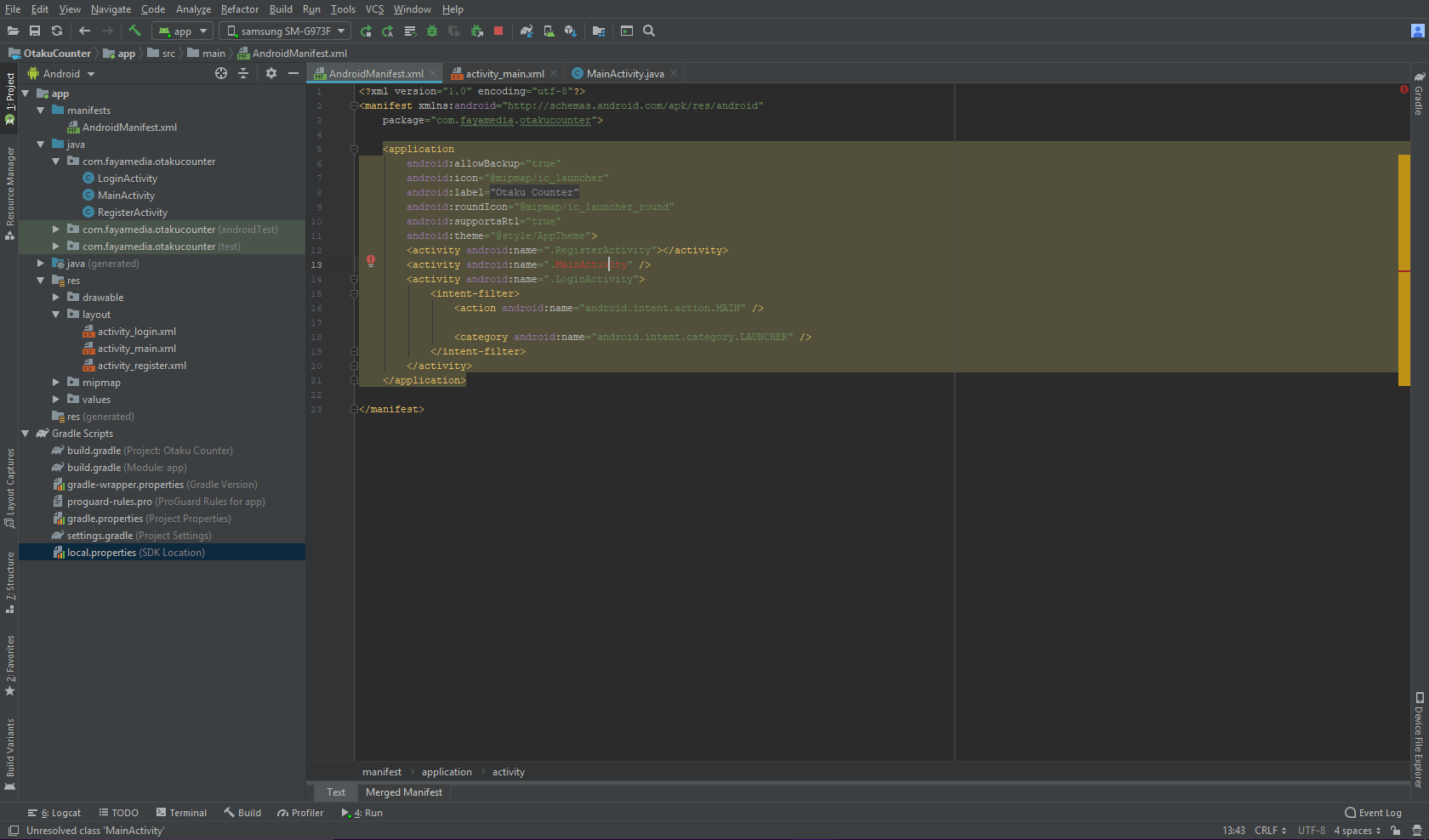Switch to MainActivity.java editor tab
1429x840 pixels.
pos(625,73)
